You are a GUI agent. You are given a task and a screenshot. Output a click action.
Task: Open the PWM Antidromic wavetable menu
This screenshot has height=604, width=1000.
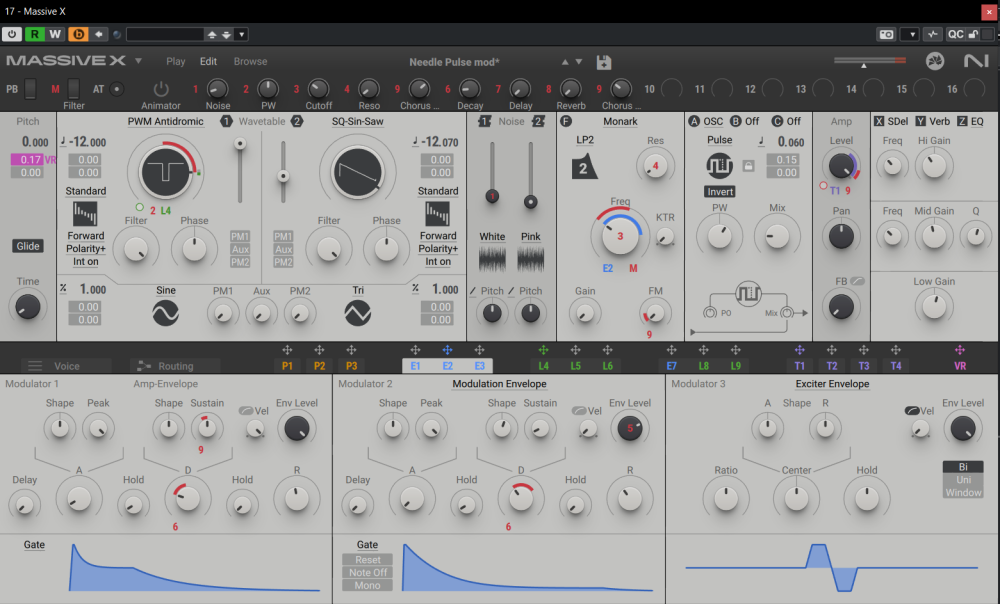pyautogui.click(x=165, y=121)
